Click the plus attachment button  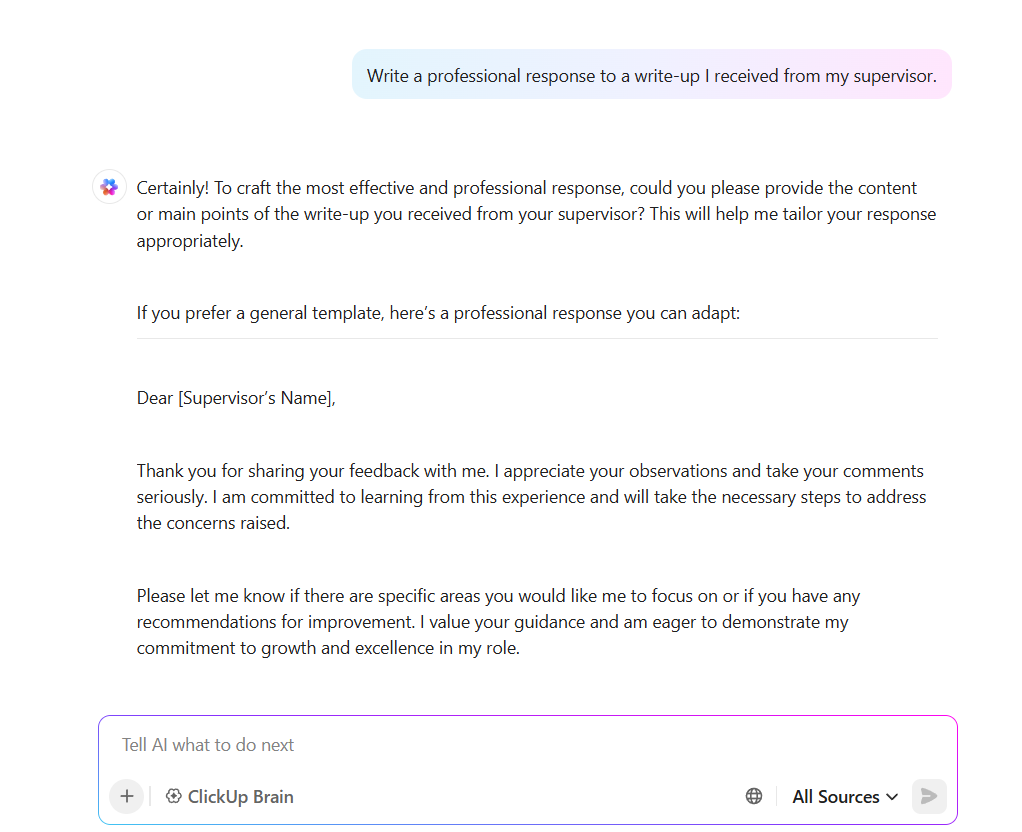click(126, 796)
